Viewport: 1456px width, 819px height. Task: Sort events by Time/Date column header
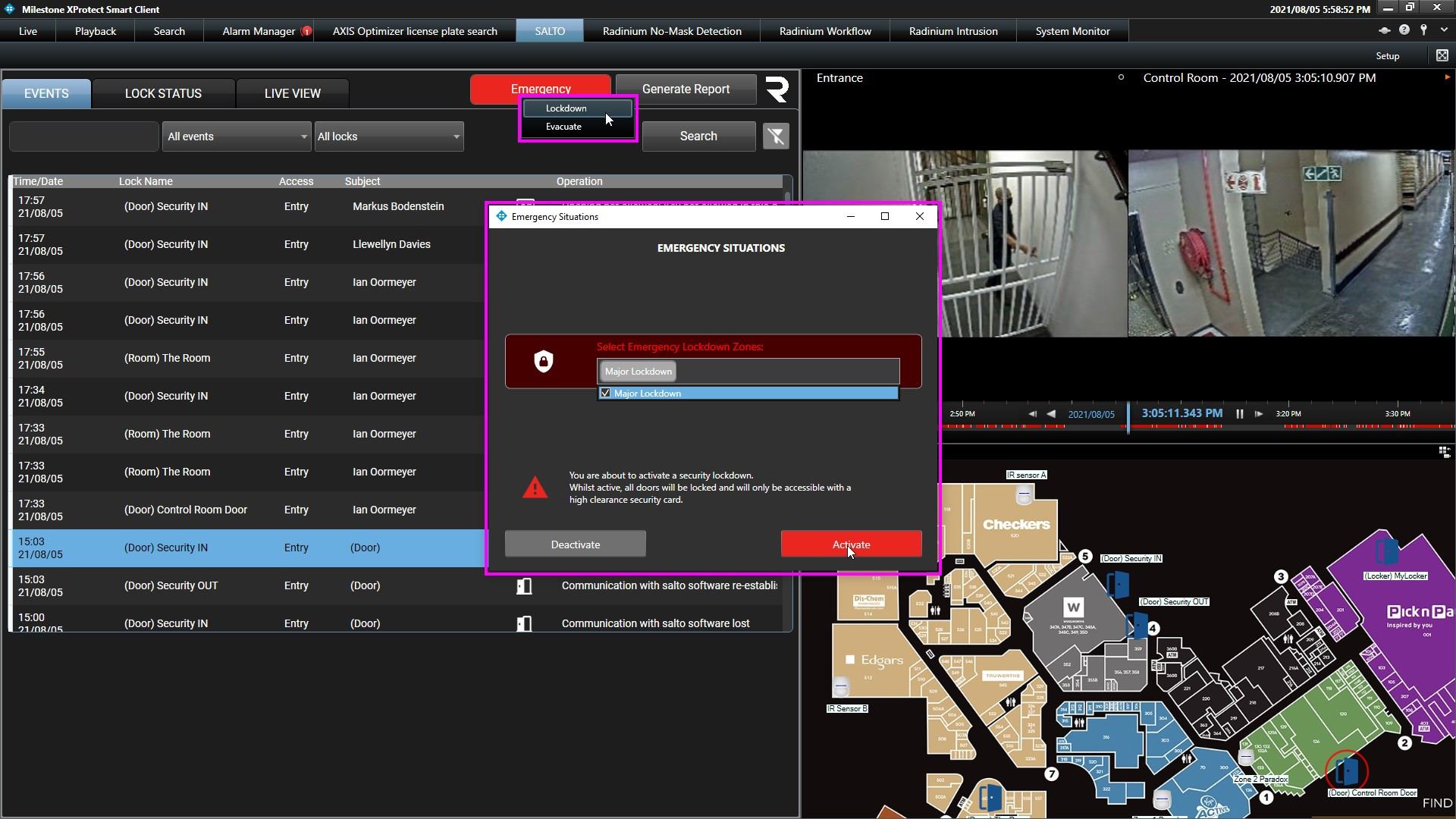coord(38,181)
